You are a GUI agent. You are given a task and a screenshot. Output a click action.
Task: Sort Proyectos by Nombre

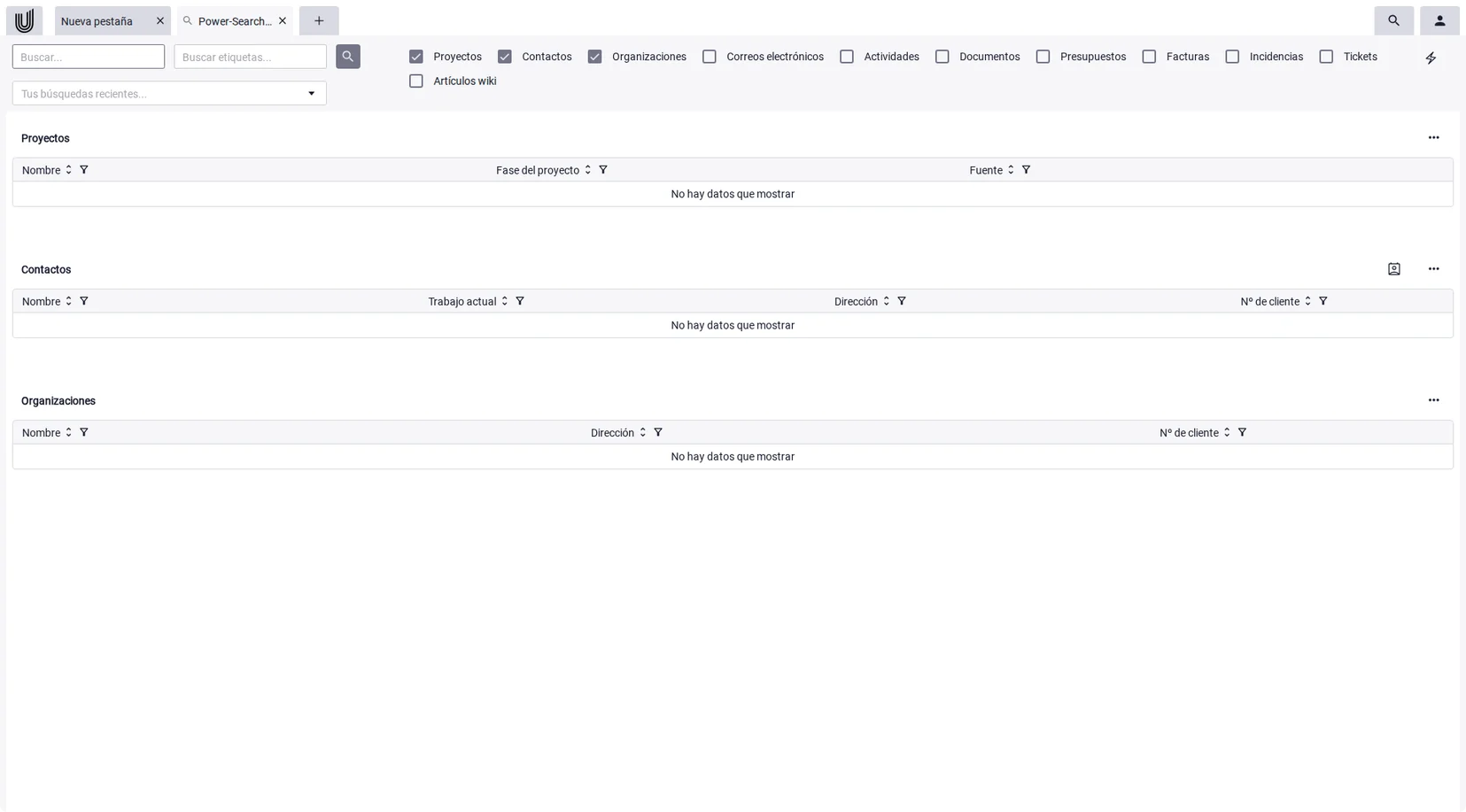(x=68, y=170)
